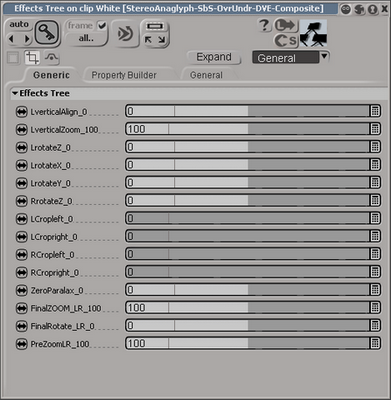Click the LverticalZoom_100 slider

pyautogui.click(x=269, y=129)
